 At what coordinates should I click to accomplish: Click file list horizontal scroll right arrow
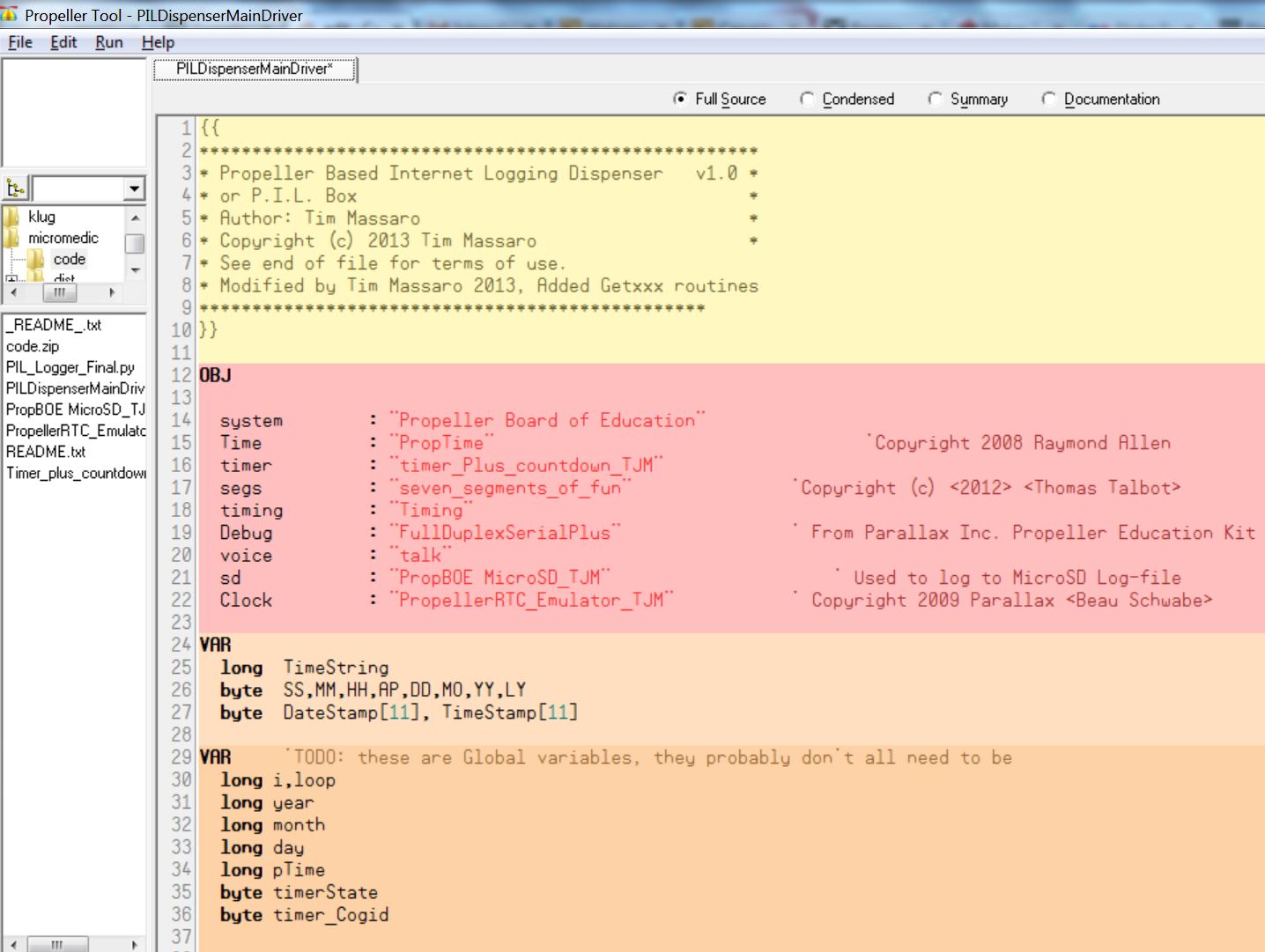[135, 944]
